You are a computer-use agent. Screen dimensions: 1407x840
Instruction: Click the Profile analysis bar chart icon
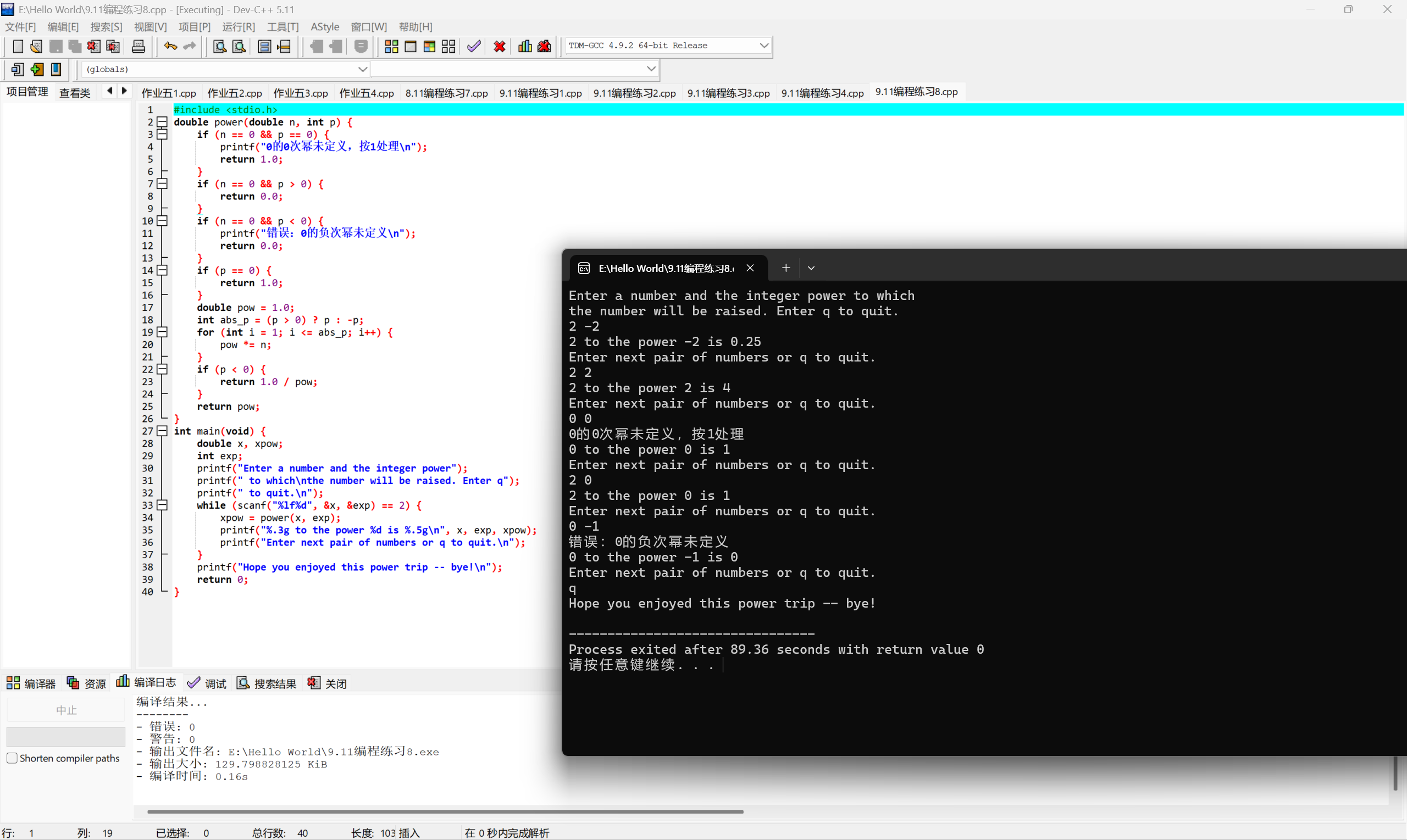525,46
